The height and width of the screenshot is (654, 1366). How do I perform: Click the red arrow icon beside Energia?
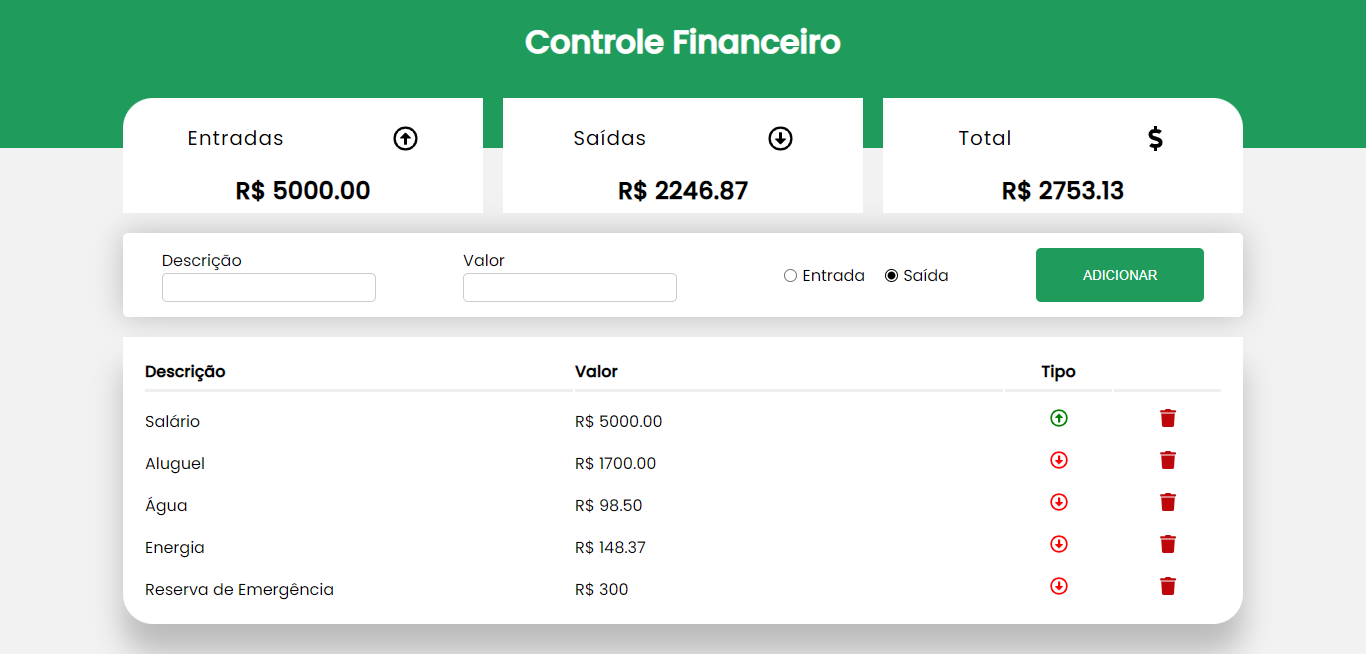click(1058, 544)
